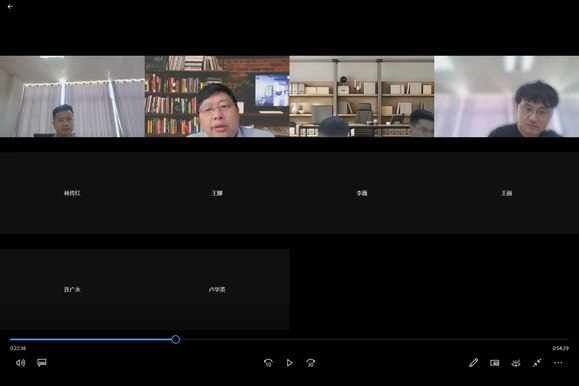Open the subtitles and audio menu
Viewport: 579px width, 386px height.
42,363
